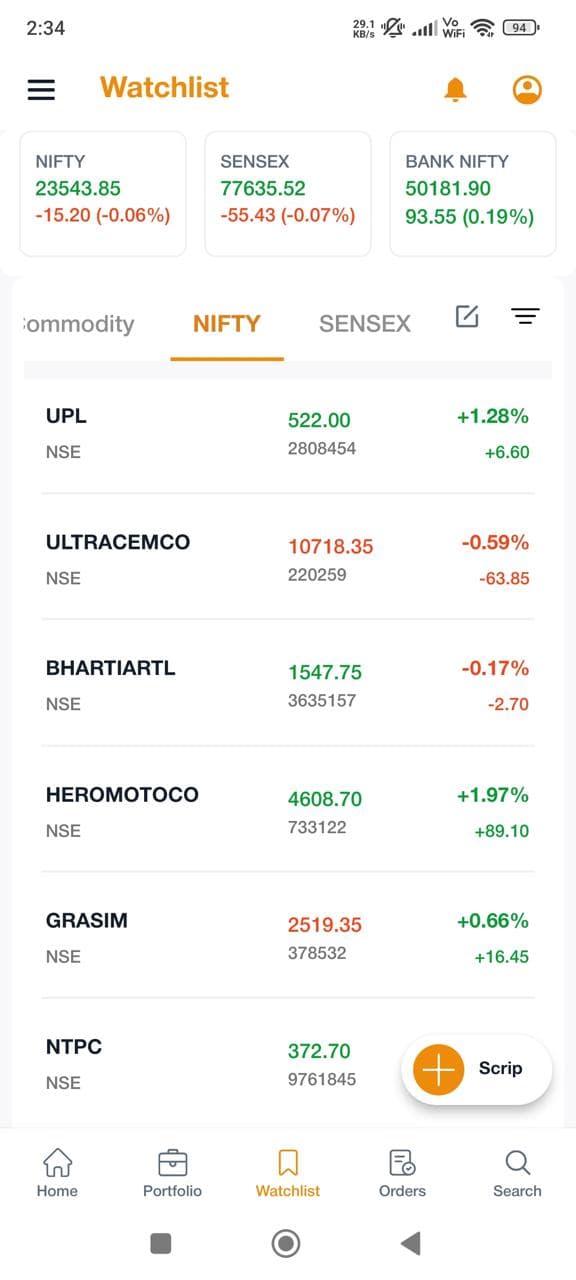Tap the Add Scrip button

point(476,1069)
